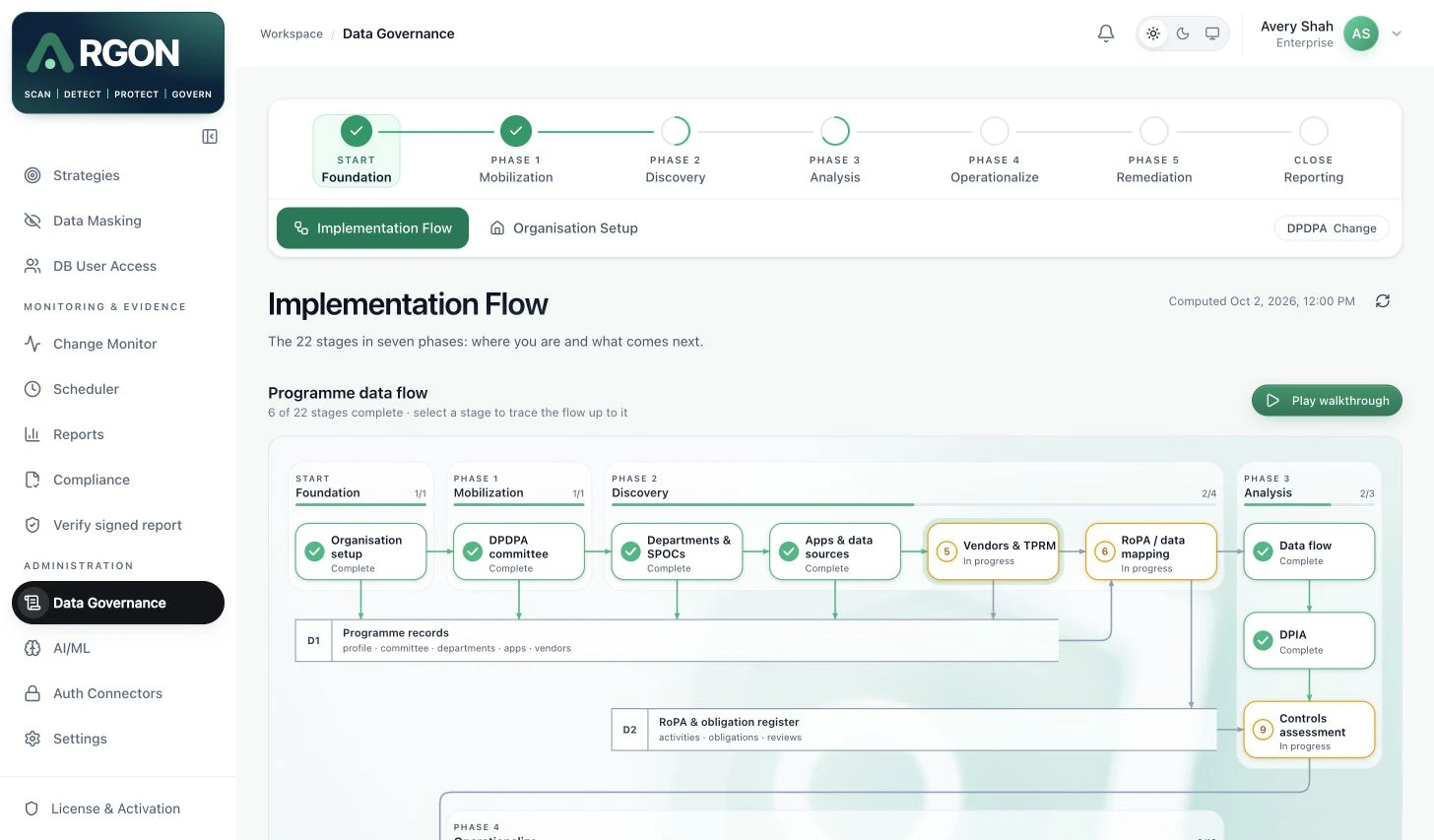The image size is (1434, 840).
Task: Switch to light theme
Action: click(1153, 33)
